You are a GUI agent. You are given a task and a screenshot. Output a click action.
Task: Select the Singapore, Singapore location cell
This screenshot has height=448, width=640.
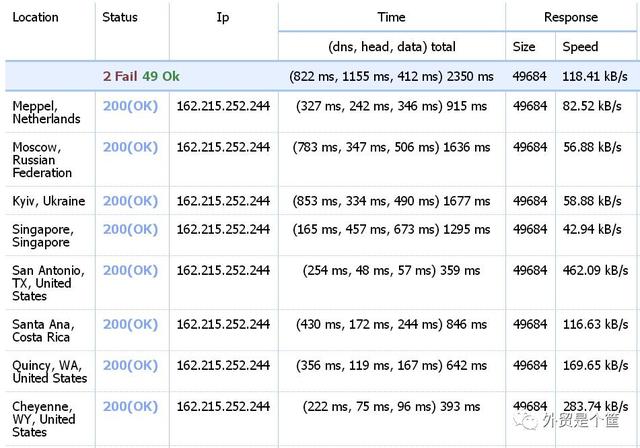click(41, 235)
